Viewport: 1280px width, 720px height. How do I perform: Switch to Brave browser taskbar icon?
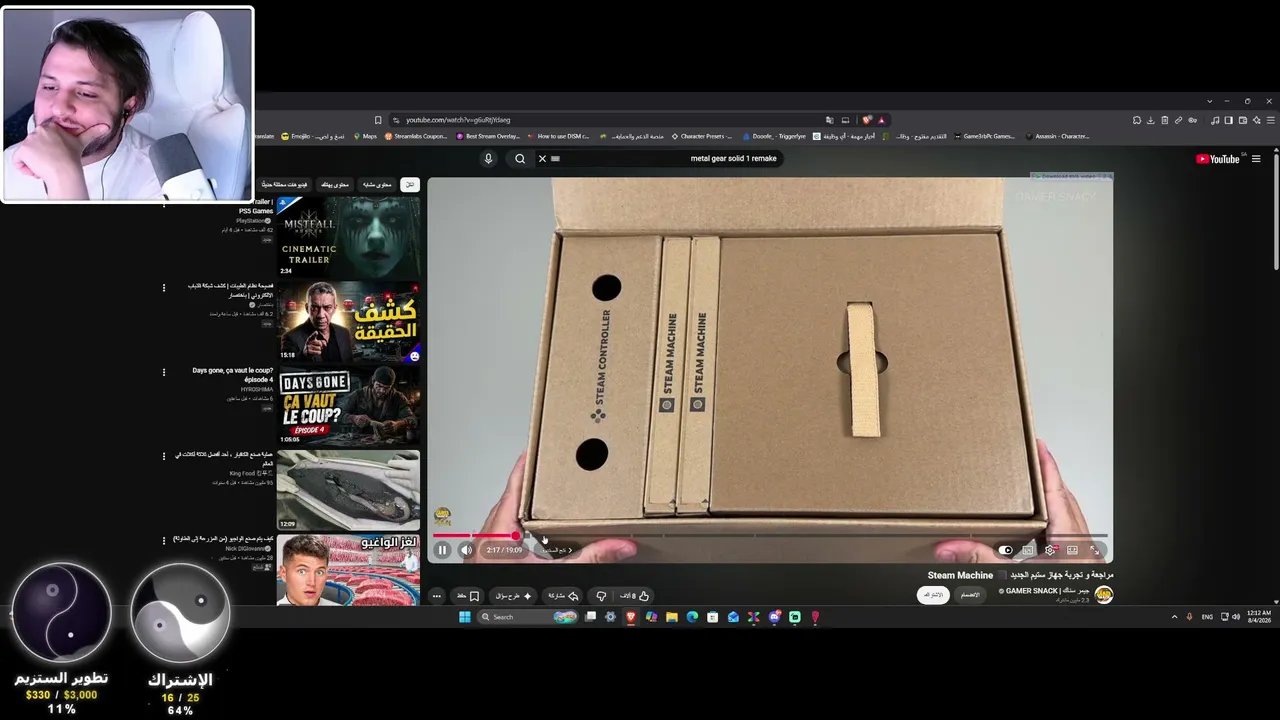tap(631, 617)
